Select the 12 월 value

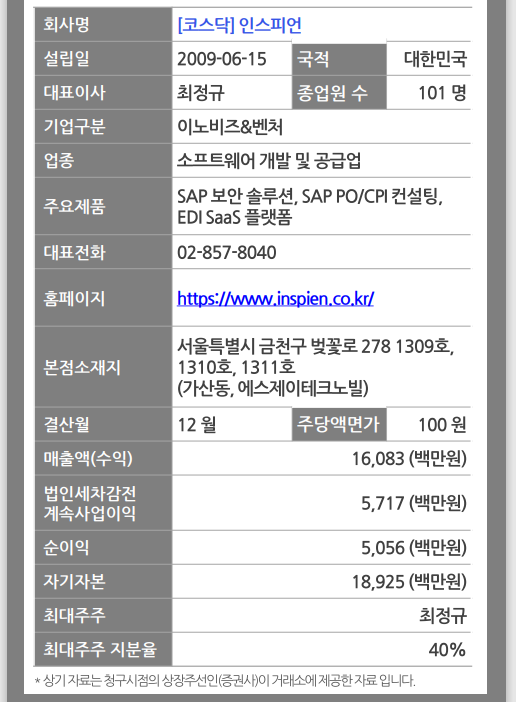click(x=197, y=424)
